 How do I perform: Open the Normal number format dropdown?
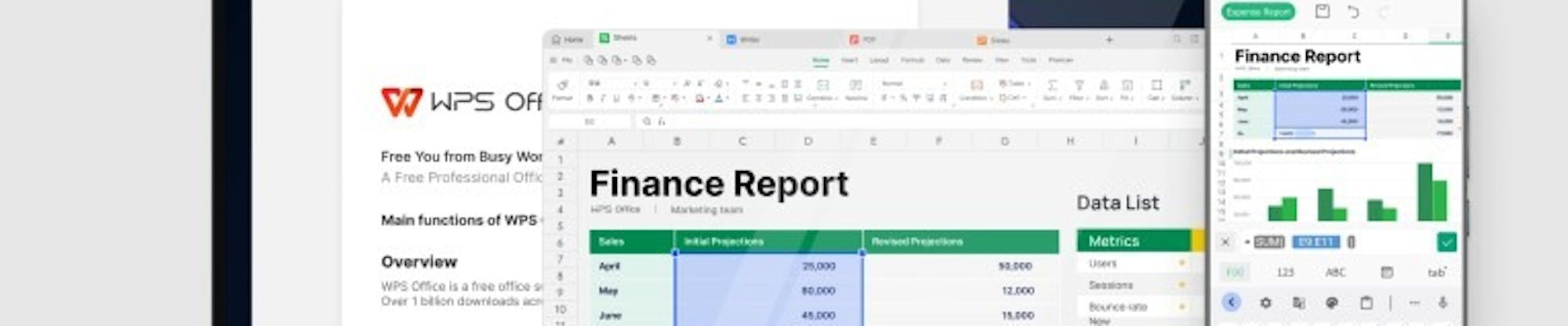(913, 83)
